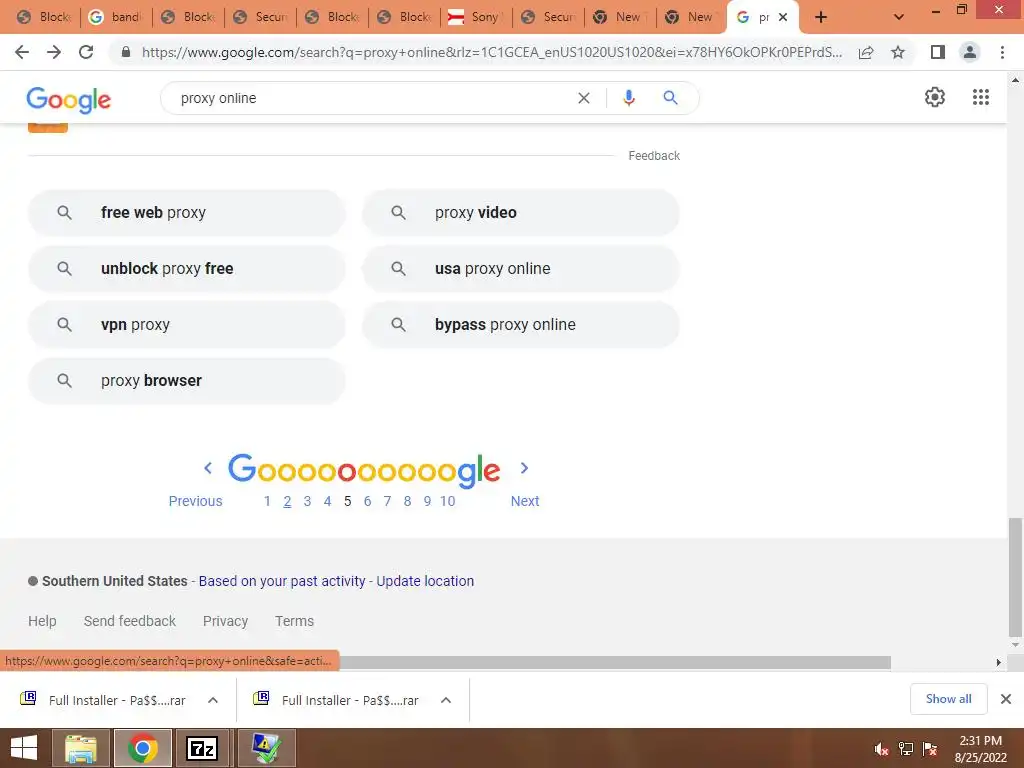Show all downloads
Viewport: 1024px width, 768px height.
948,699
